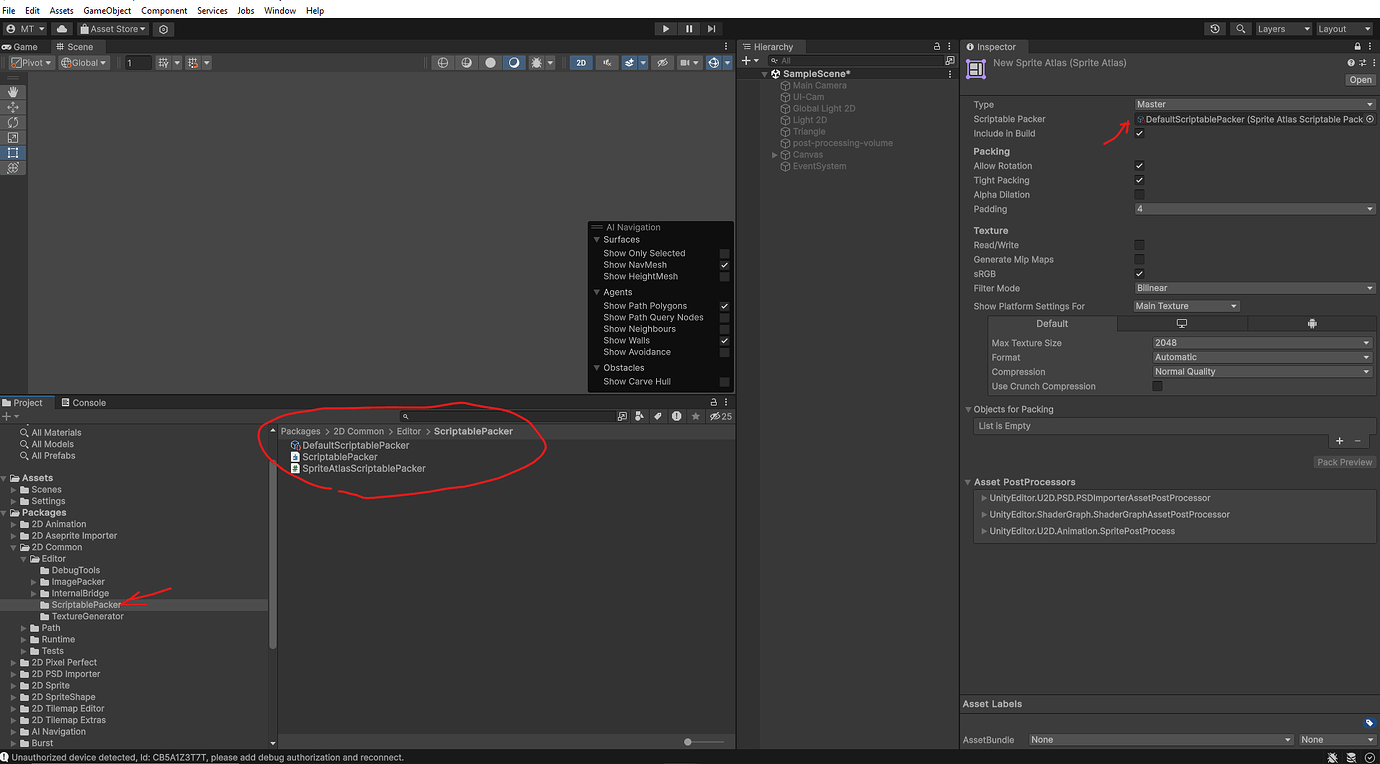
Task: Select the Move tool
Action: tap(13, 107)
